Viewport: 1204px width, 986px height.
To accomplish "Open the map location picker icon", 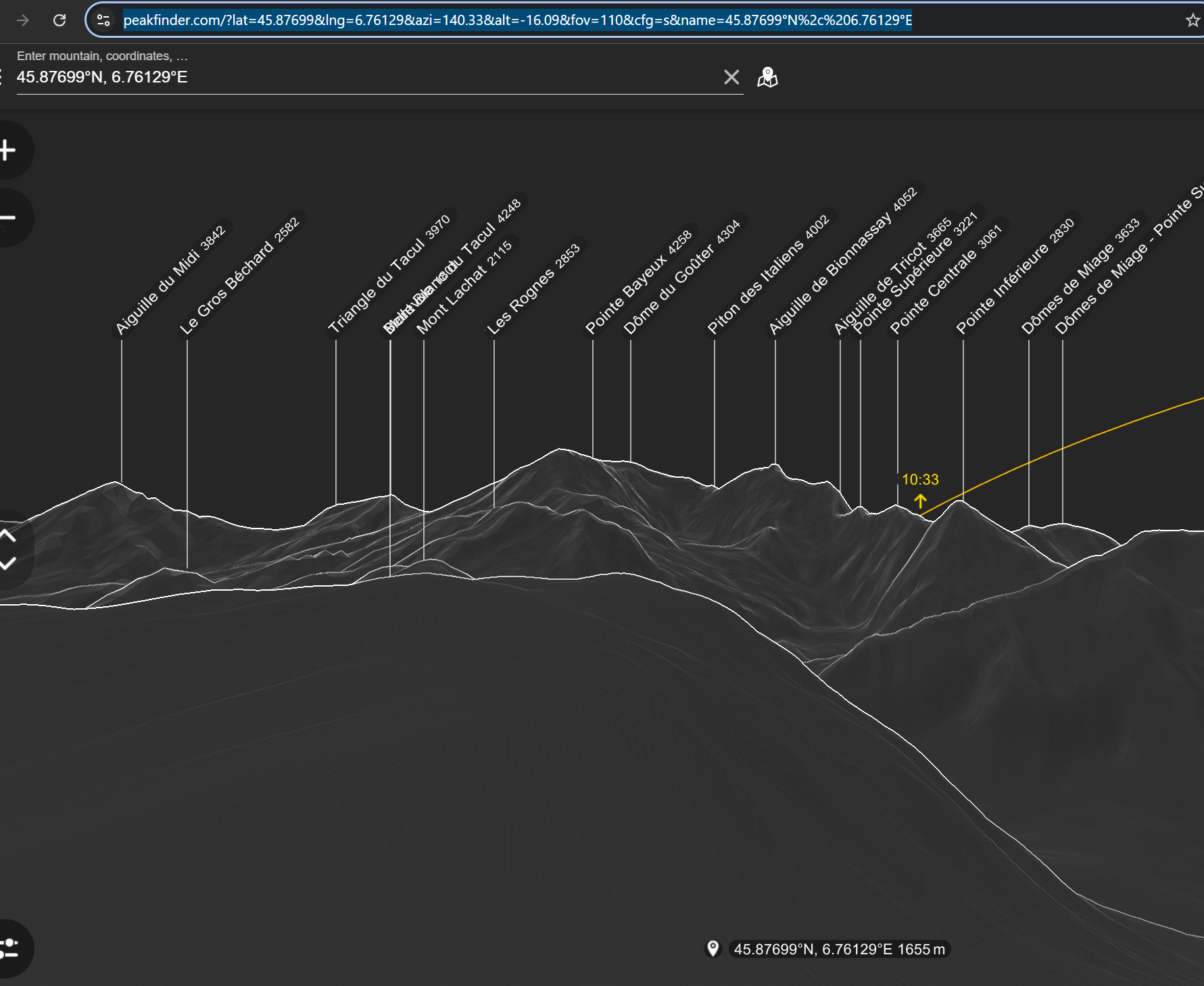I will [x=767, y=78].
